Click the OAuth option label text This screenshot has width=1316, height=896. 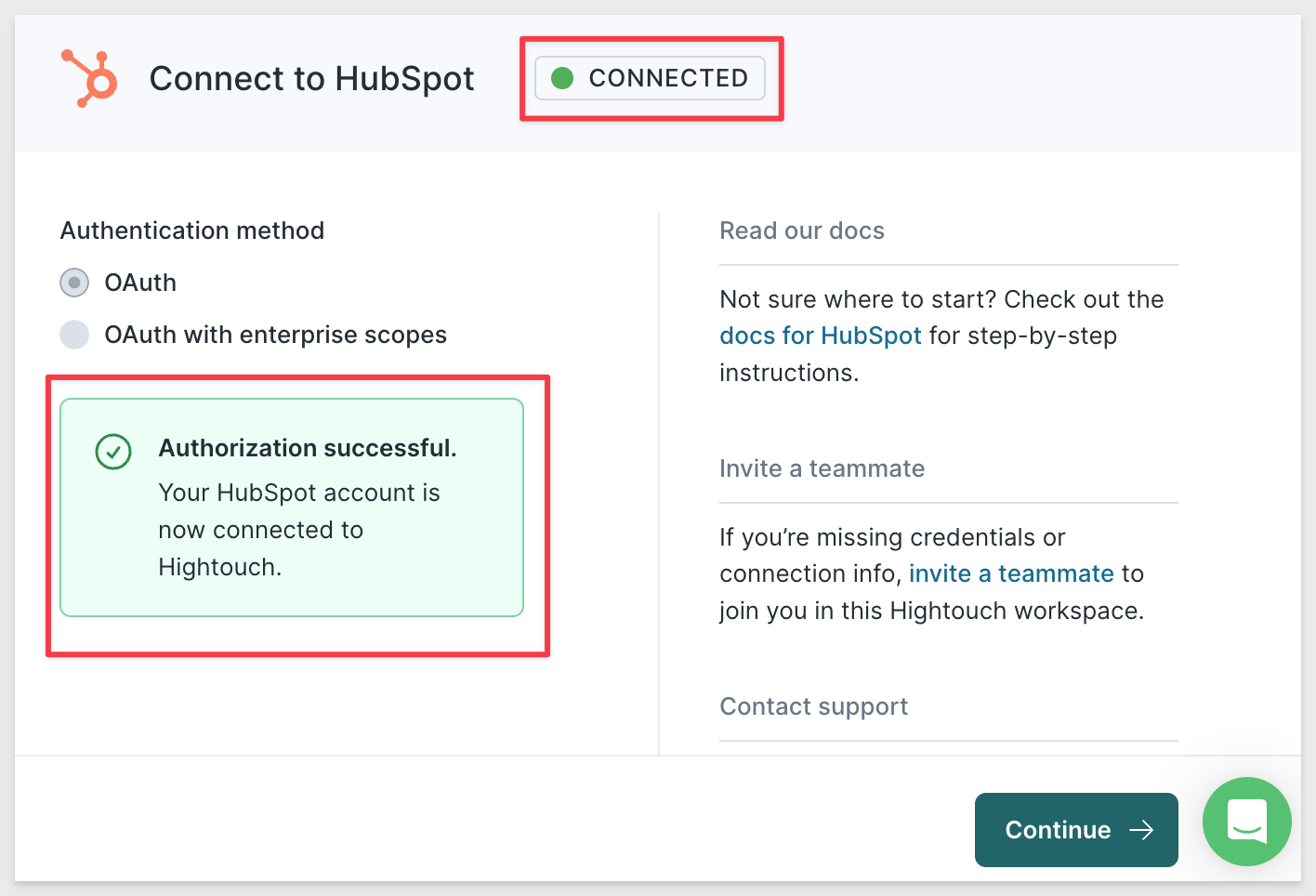coord(140,283)
